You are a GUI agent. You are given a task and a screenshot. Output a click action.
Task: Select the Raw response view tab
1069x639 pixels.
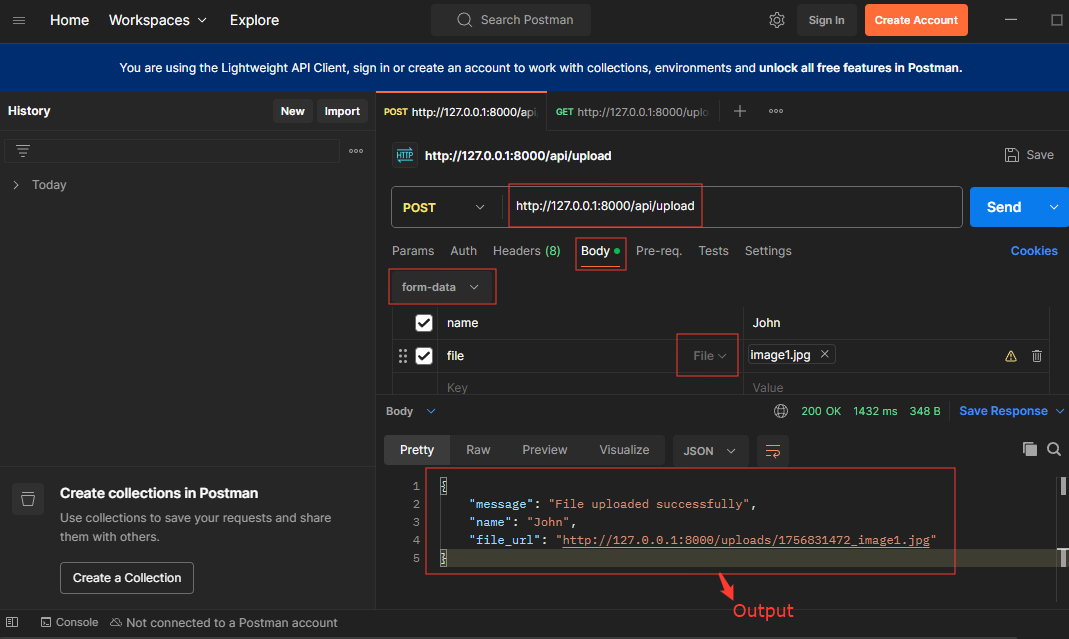[x=478, y=450]
